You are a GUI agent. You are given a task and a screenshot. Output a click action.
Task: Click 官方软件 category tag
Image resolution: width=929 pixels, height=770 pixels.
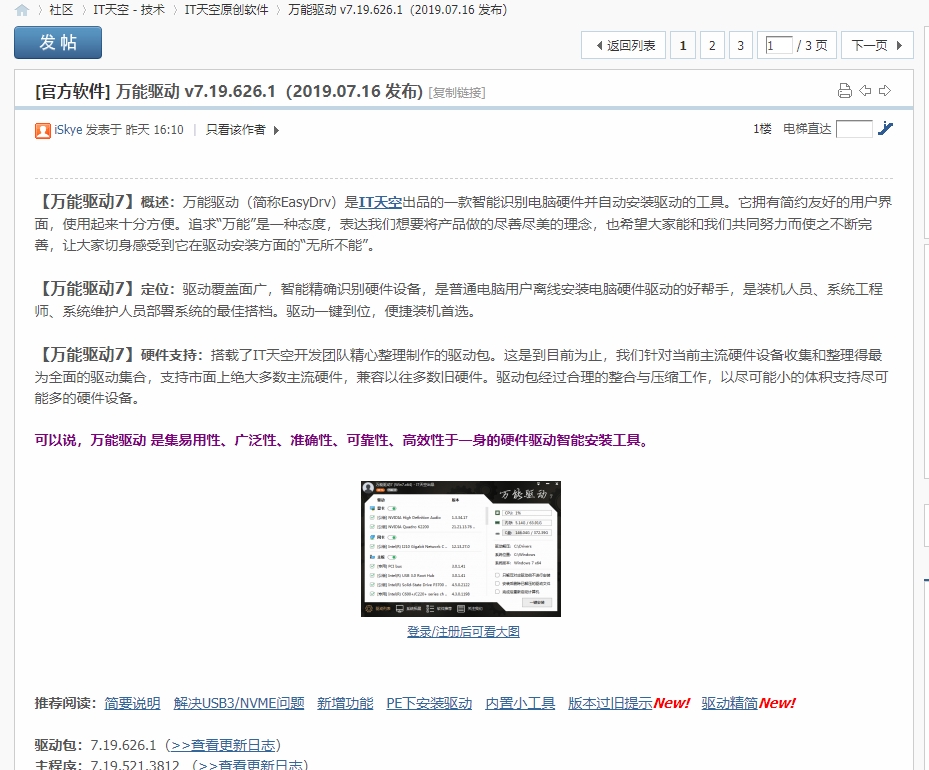pos(73,91)
